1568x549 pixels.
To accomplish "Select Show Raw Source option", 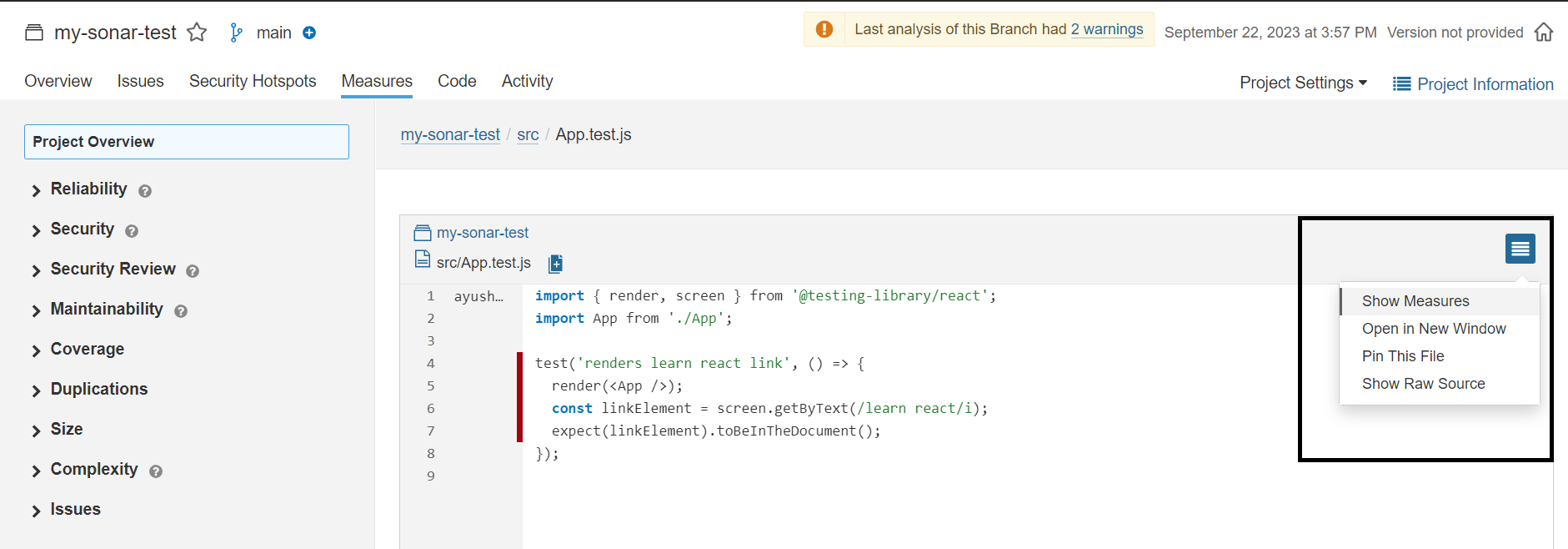I will coord(1440,384).
